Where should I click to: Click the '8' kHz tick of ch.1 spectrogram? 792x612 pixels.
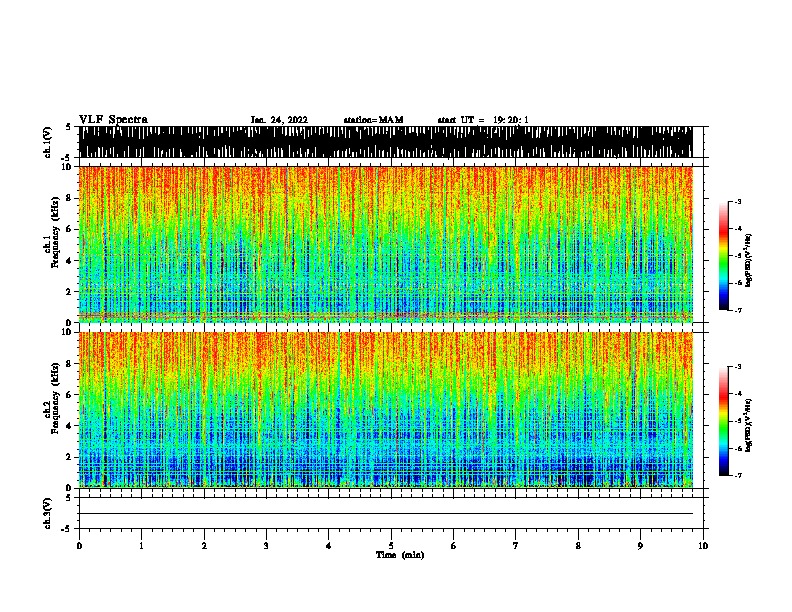[x=70, y=198]
